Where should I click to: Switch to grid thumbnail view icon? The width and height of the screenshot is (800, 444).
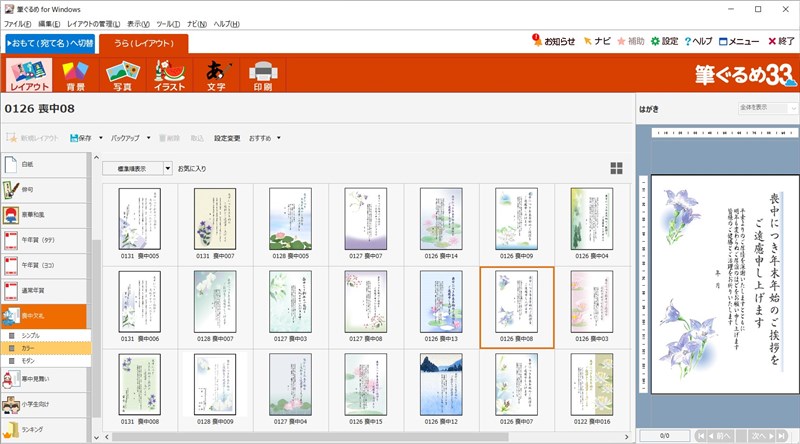tap(616, 168)
